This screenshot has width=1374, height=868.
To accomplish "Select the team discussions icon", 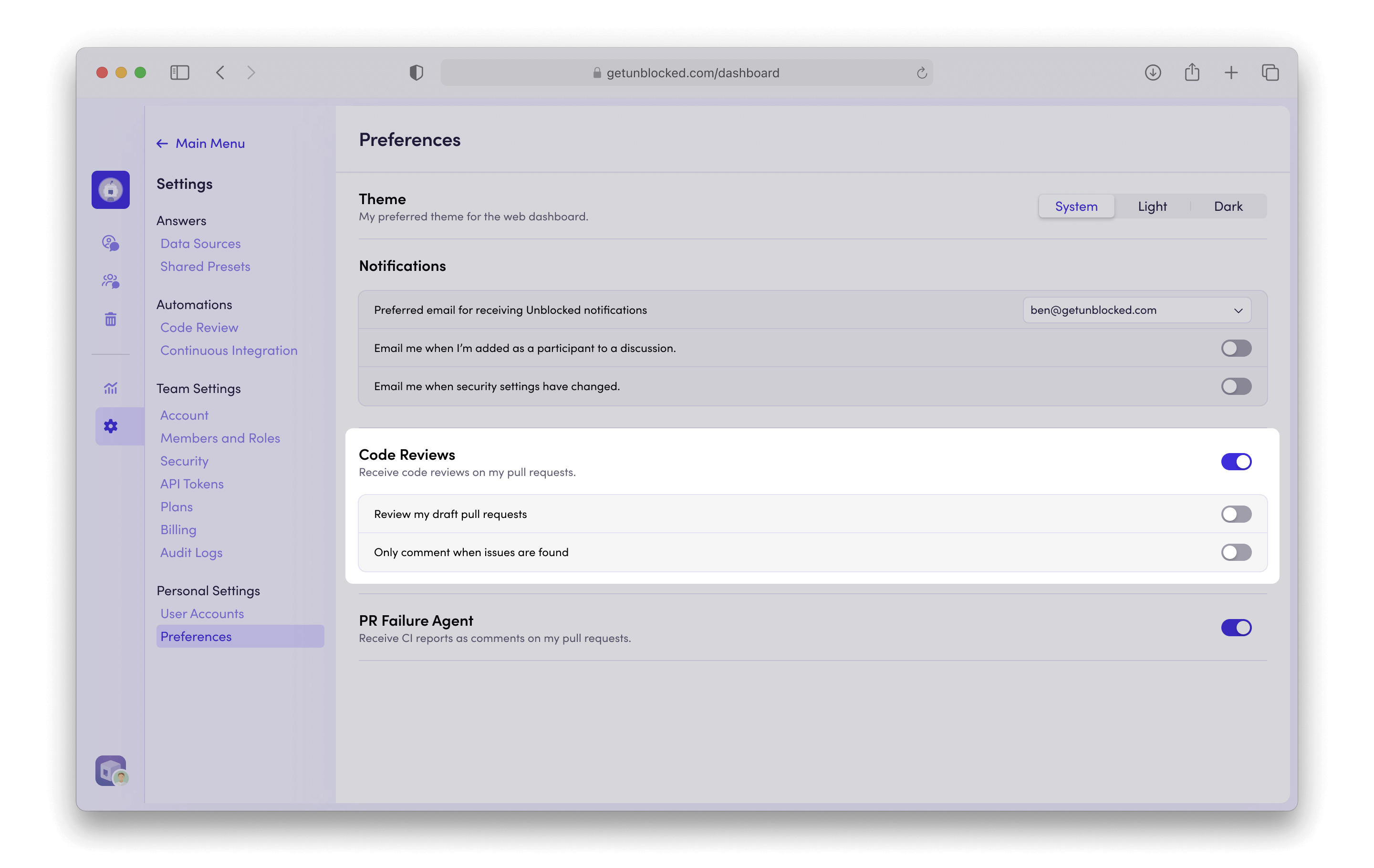I will (x=110, y=280).
